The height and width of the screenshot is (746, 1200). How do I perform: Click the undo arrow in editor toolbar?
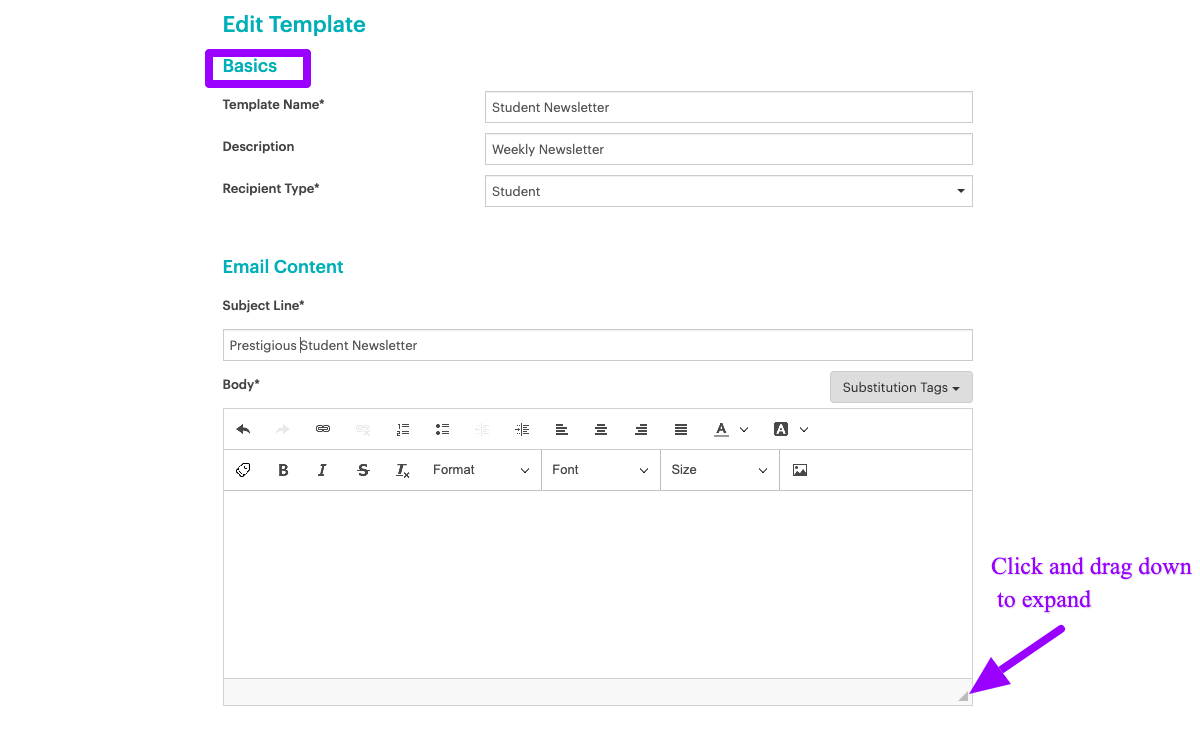[x=243, y=429]
